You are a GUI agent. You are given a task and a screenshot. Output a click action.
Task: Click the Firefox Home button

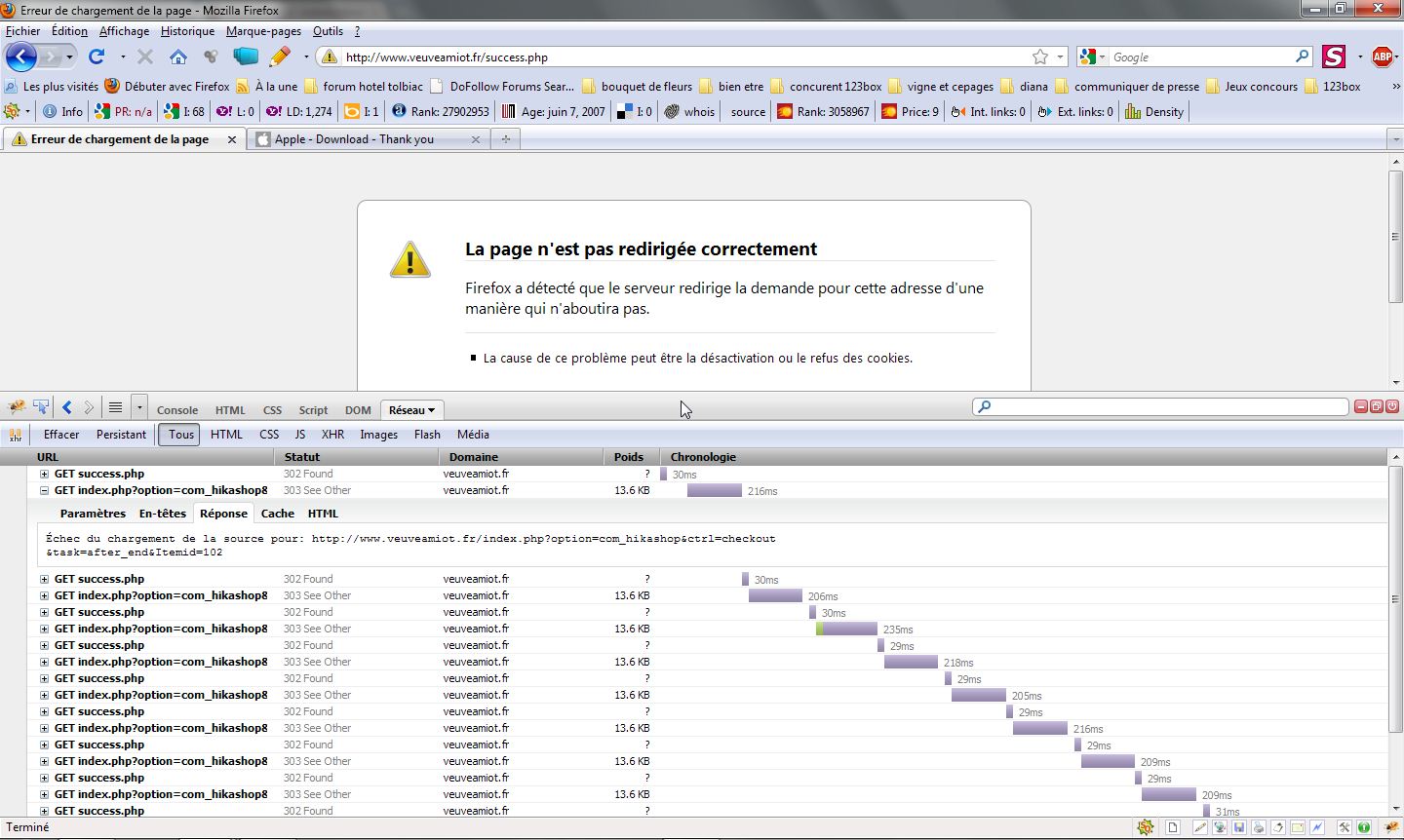(177, 57)
